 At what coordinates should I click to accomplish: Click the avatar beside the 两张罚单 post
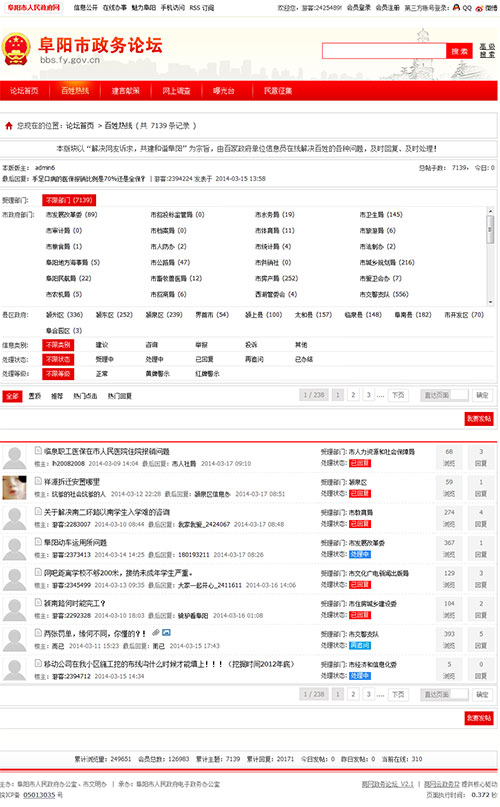(x=14, y=640)
